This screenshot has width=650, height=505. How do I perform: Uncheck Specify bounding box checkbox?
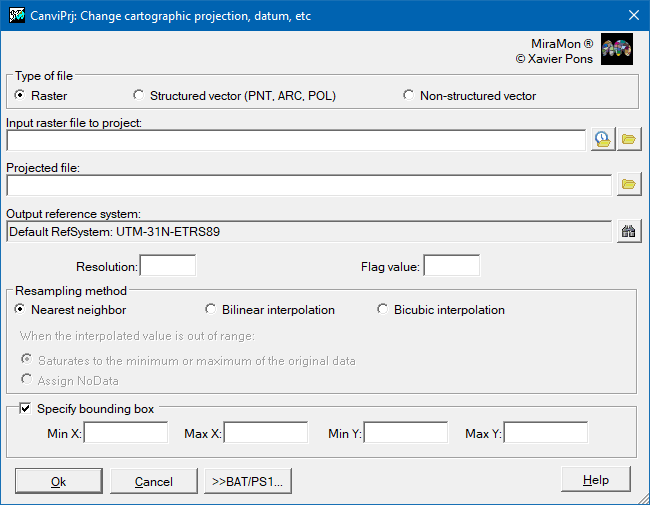pyautogui.click(x=25, y=408)
